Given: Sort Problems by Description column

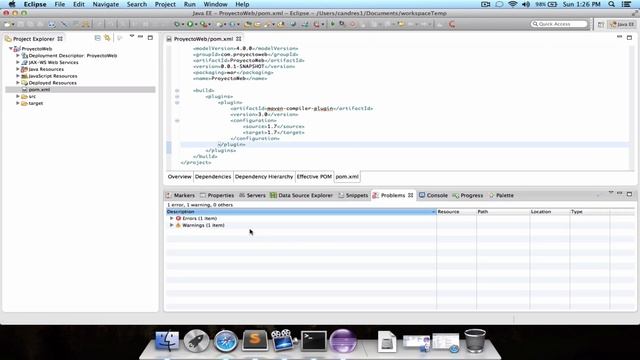Looking at the screenshot, I should coord(301,212).
